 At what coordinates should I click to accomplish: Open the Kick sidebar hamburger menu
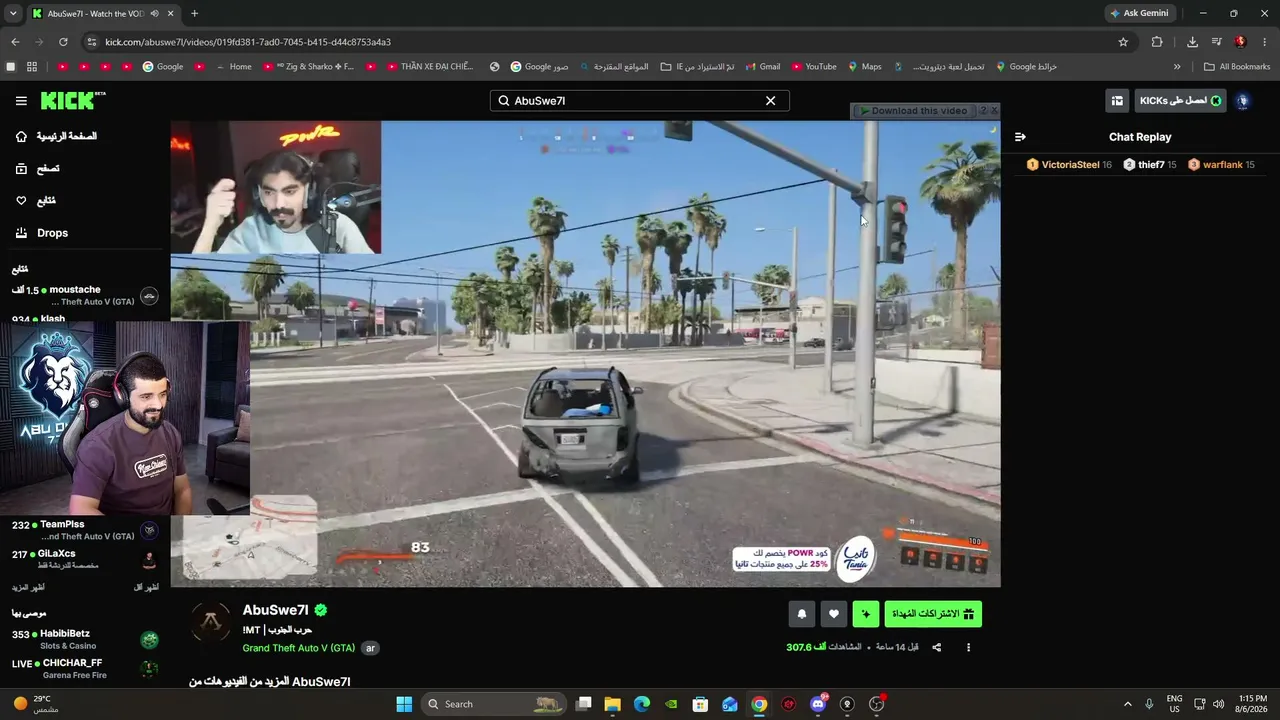tap(21, 101)
